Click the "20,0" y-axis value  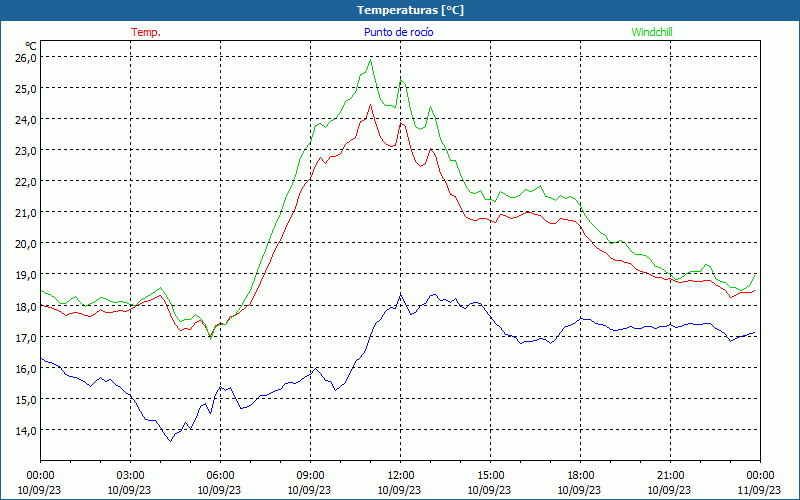pos(26,244)
